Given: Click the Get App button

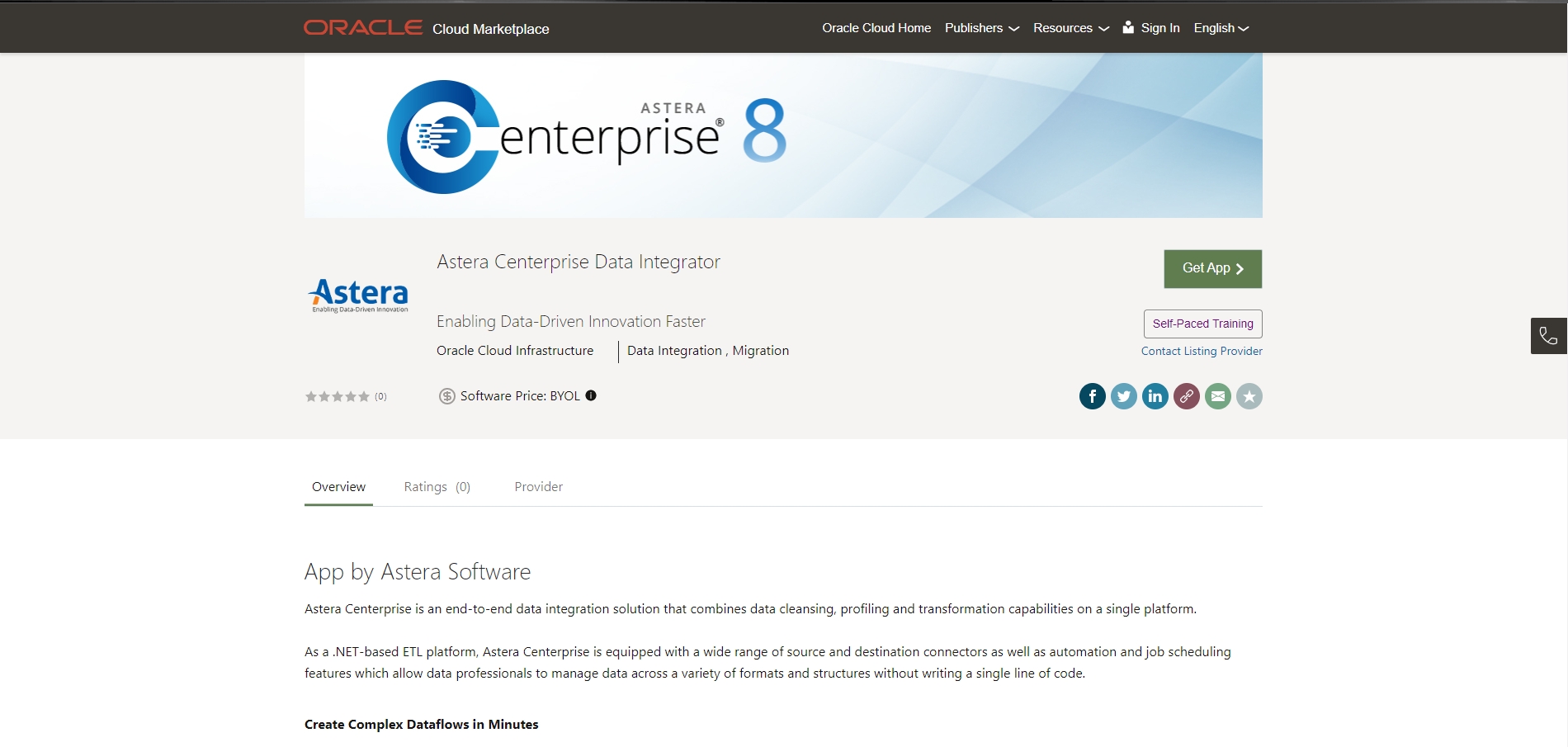Looking at the screenshot, I should [x=1212, y=269].
